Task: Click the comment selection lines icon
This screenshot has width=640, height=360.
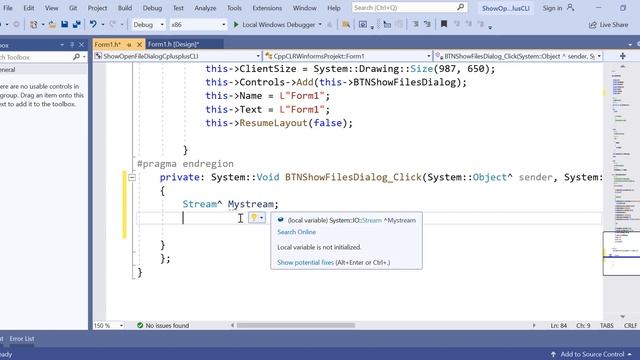Action: pyautogui.click(x=415, y=24)
